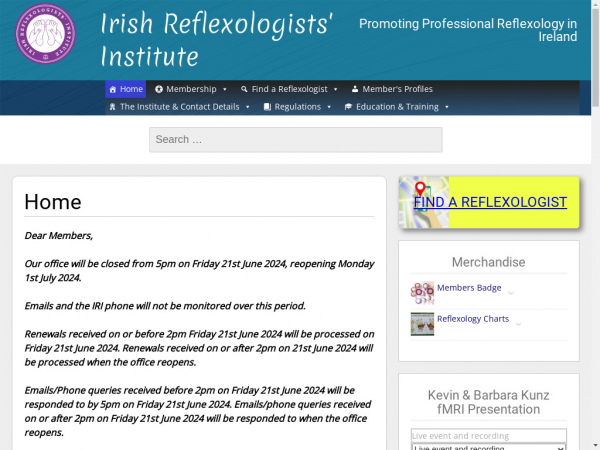The height and width of the screenshot is (450, 600).
Task: Expand the Regulations dropdown arrow
Action: coord(329,107)
